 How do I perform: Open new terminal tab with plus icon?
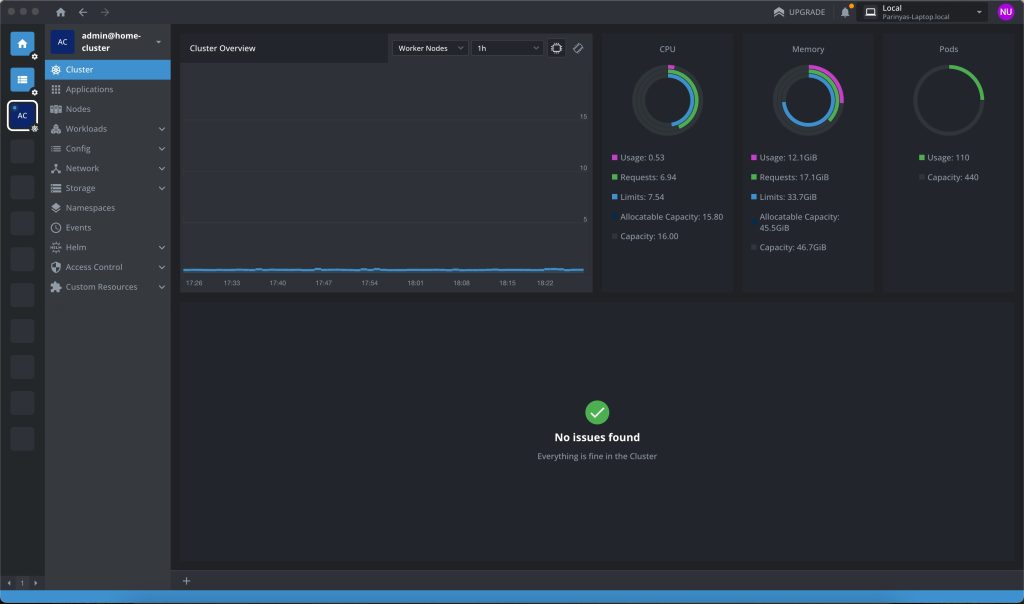(x=186, y=581)
